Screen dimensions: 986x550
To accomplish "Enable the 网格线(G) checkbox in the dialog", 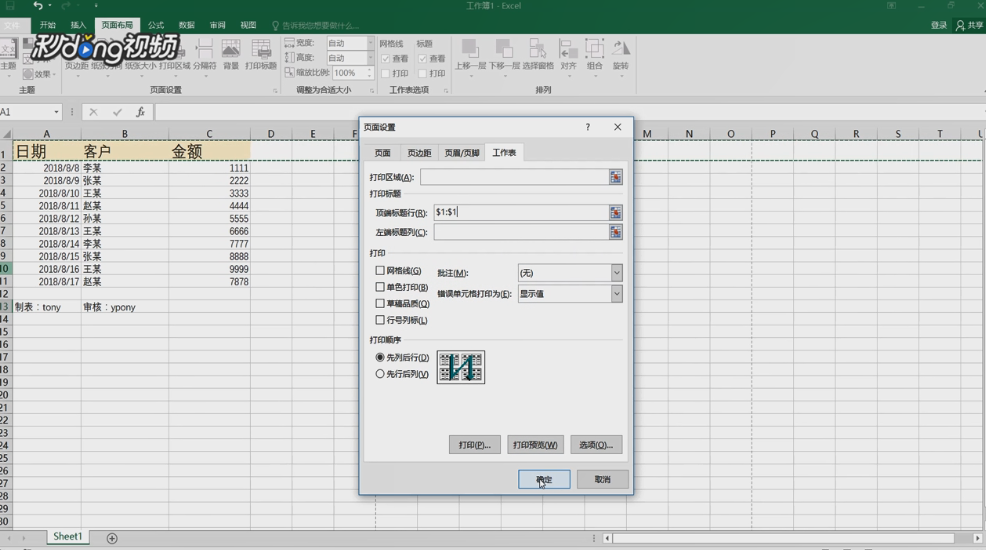I will pos(380,270).
